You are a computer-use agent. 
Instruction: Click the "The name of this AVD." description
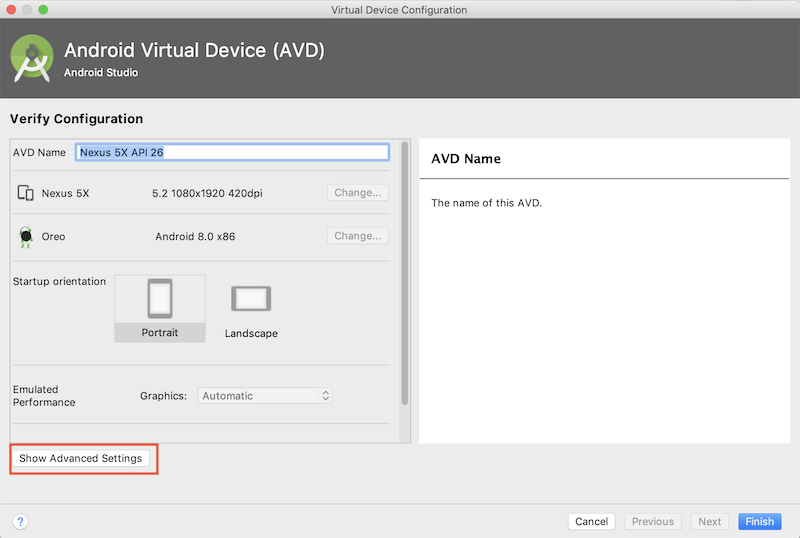click(486, 203)
